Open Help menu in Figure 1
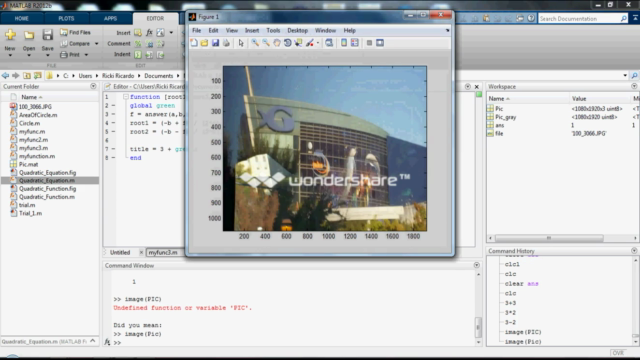Screen dimensions: 640x360 [349, 31]
